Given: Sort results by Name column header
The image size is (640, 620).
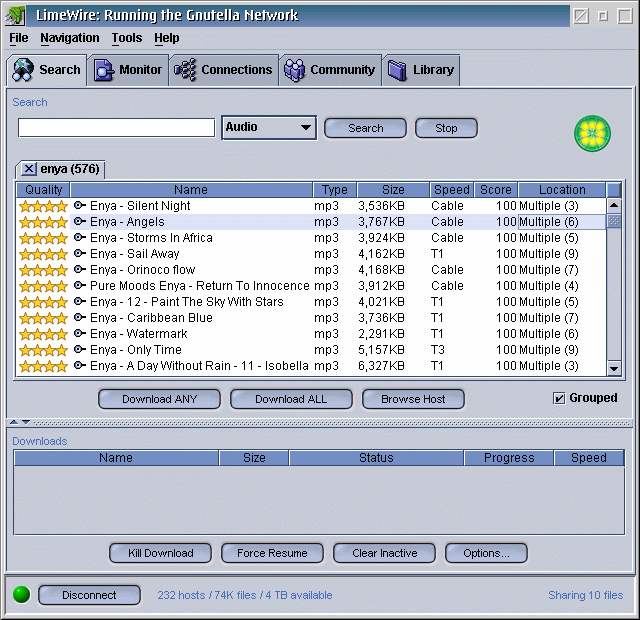Looking at the screenshot, I should 191,190.
